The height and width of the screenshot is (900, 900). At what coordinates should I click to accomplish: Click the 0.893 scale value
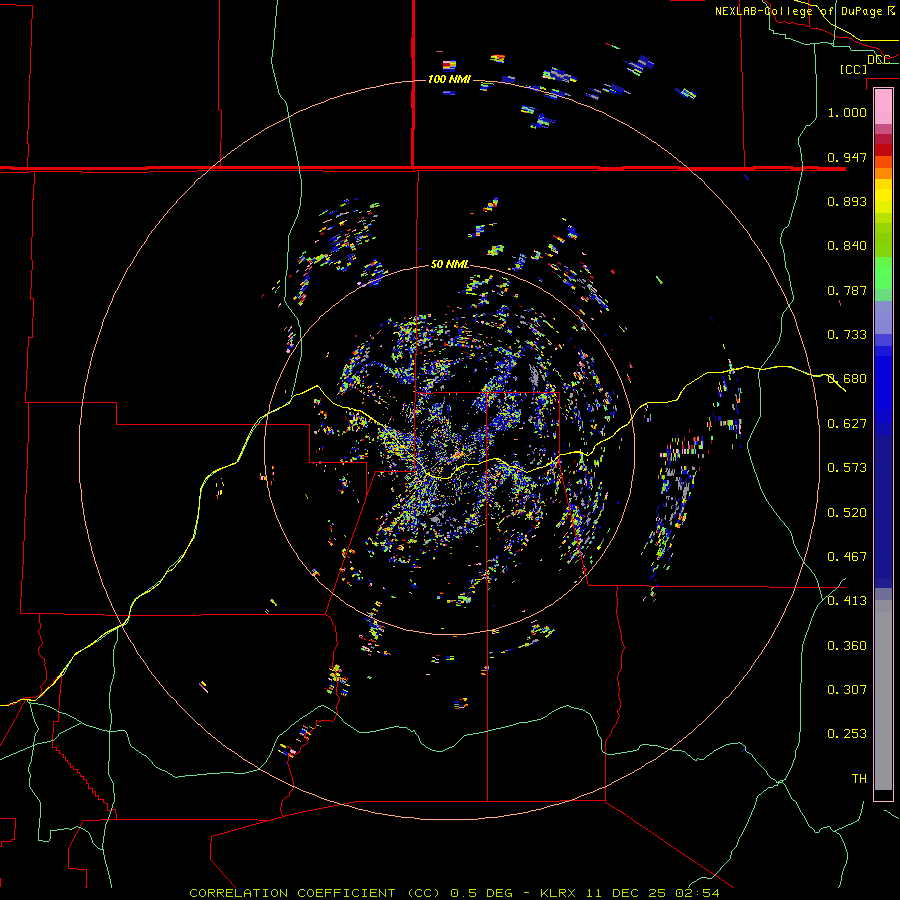(847, 201)
